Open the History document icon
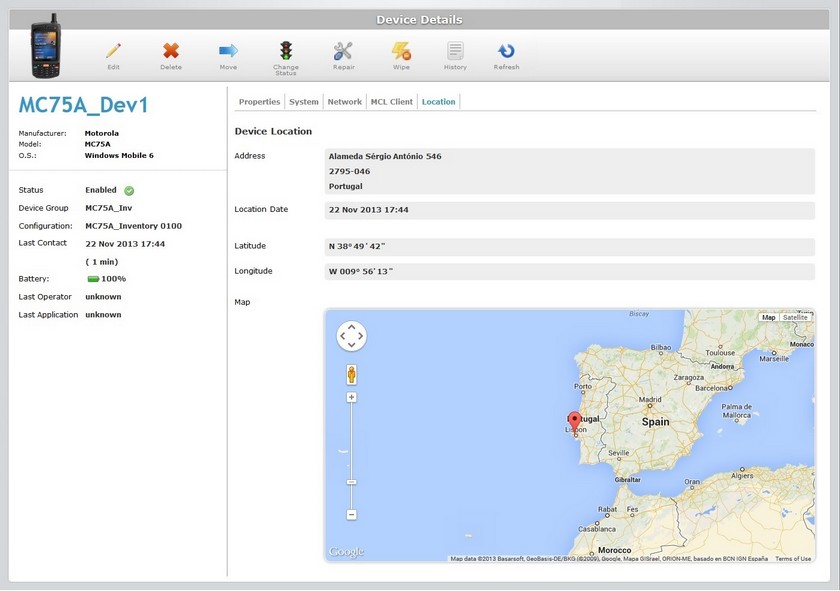840x591 pixels. coord(455,51)
